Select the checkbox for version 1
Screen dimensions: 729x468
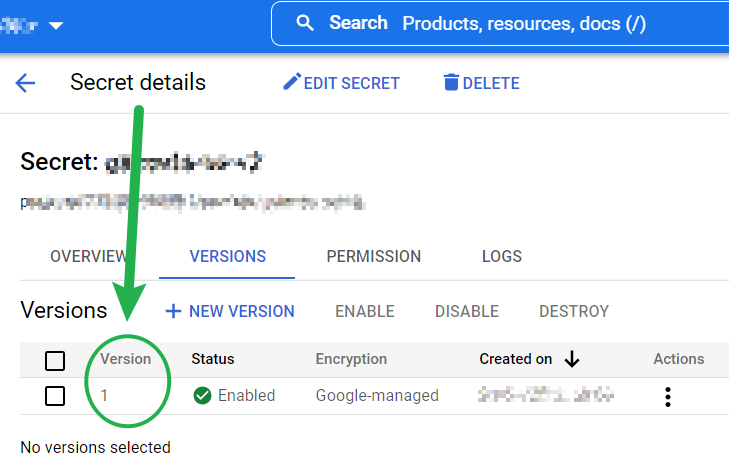[x=55, y=396]
